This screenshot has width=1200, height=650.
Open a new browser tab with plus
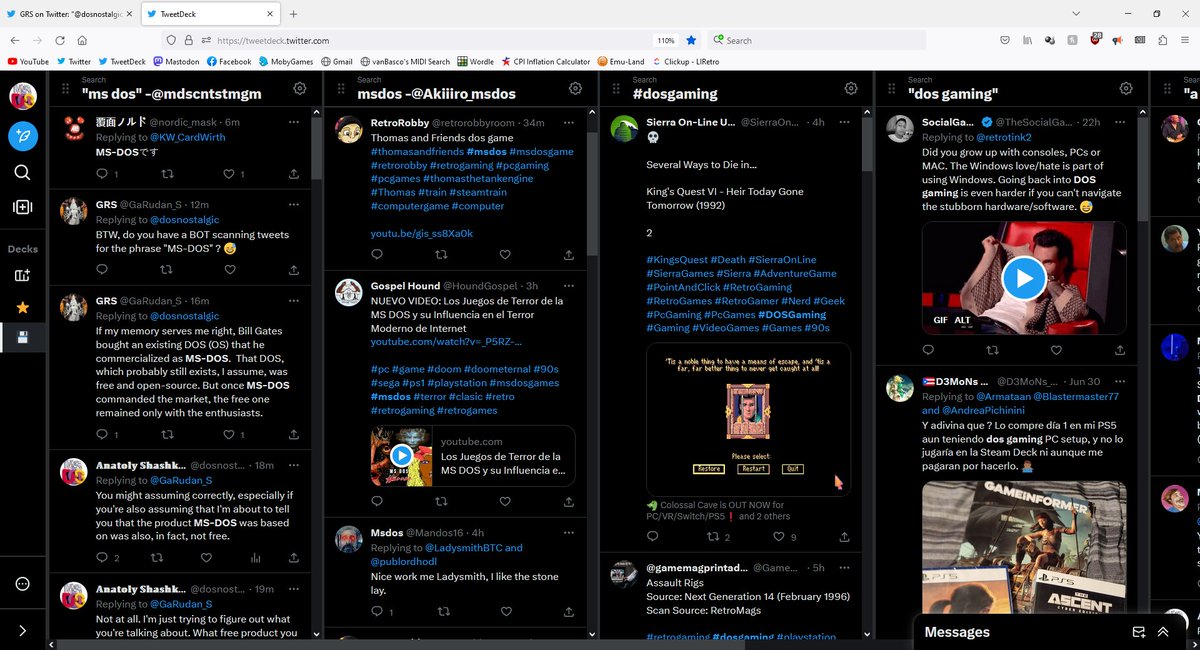pos(293,14)
